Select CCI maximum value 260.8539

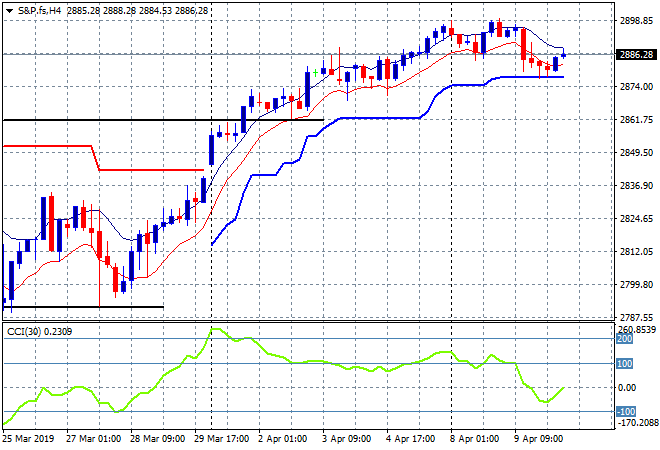tap(636, 330)
